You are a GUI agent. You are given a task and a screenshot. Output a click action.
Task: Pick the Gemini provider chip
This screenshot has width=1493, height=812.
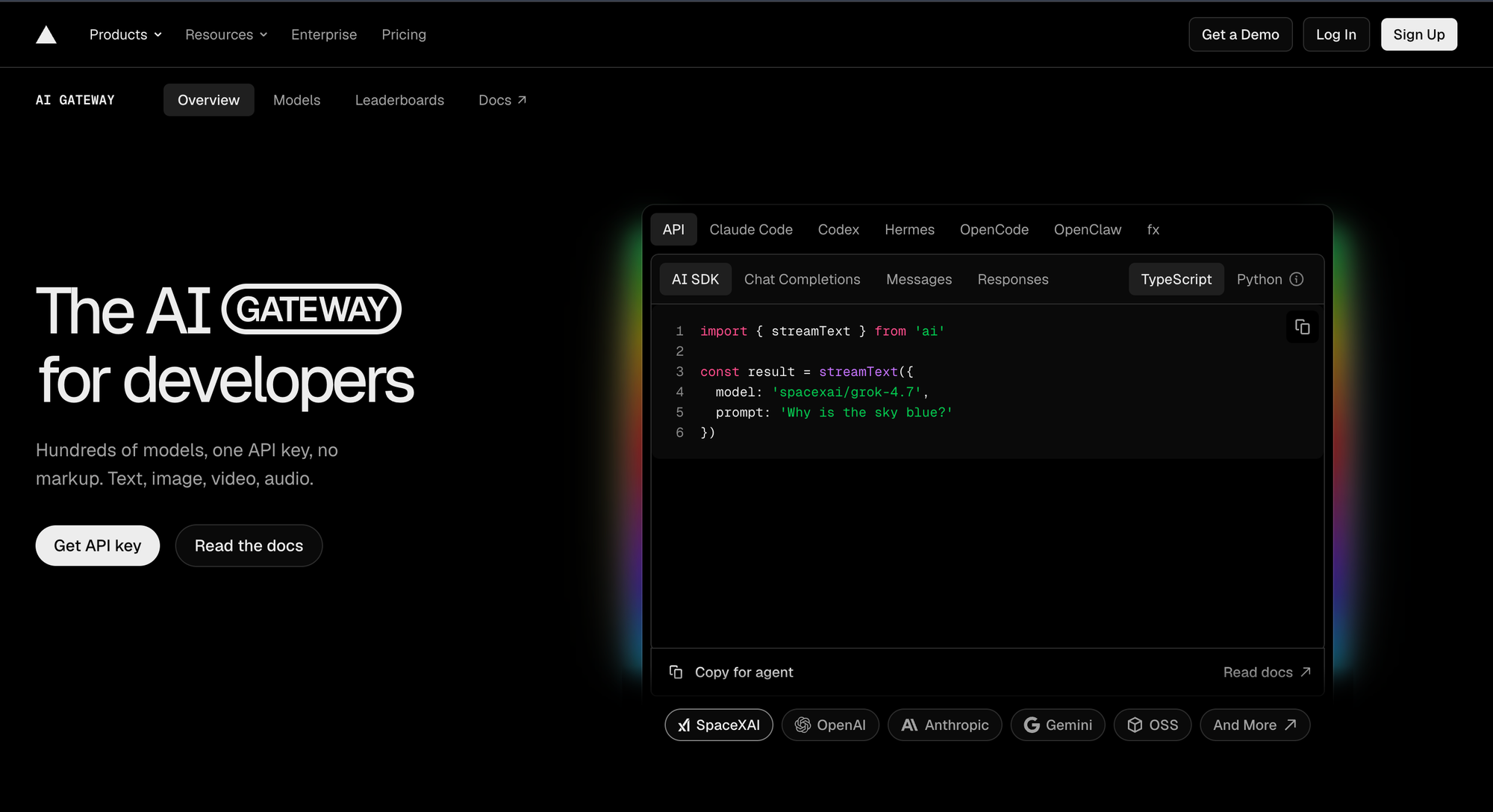(x=1058, y=725)
